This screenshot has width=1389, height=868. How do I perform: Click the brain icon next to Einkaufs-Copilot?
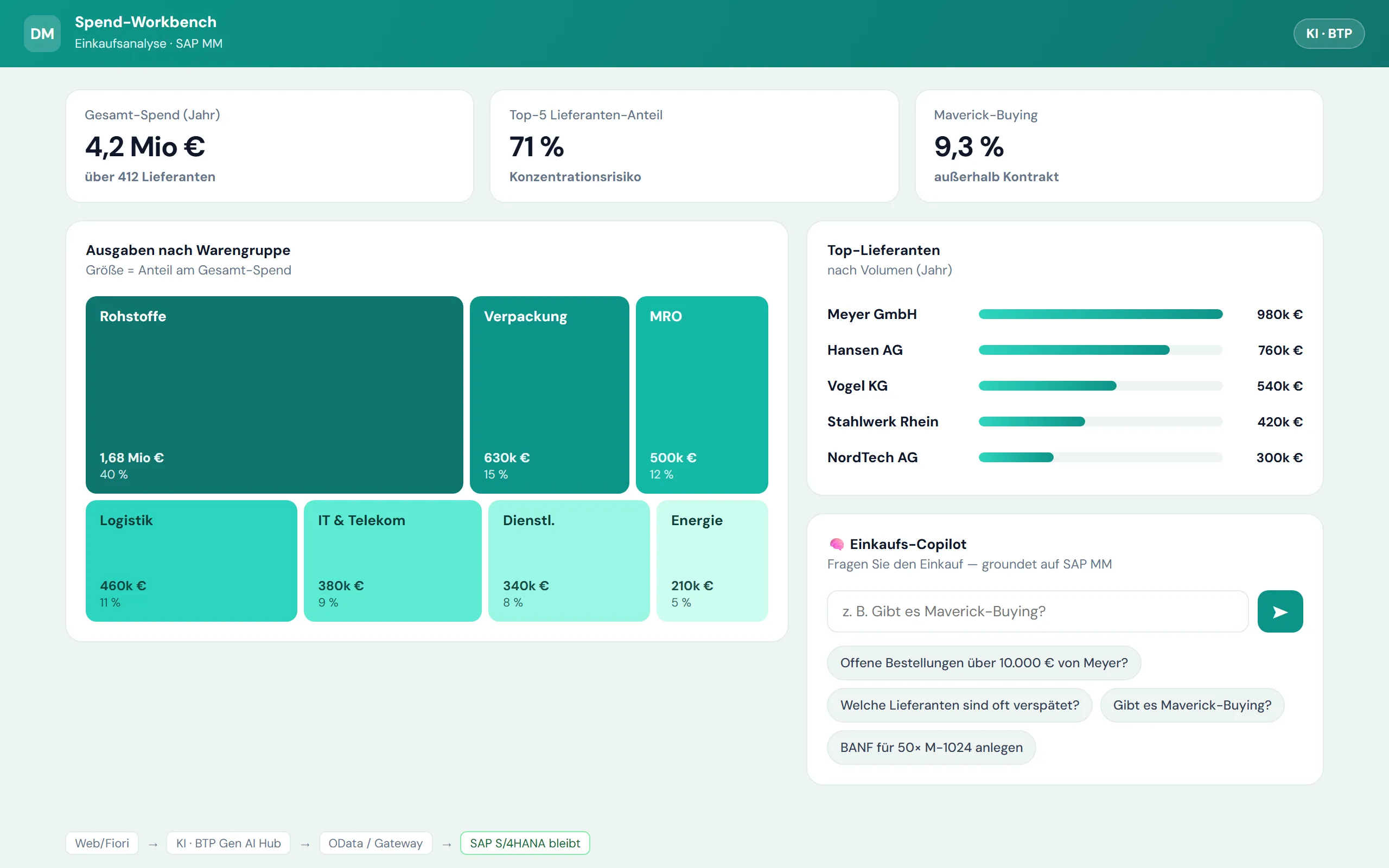coord(836,544)
